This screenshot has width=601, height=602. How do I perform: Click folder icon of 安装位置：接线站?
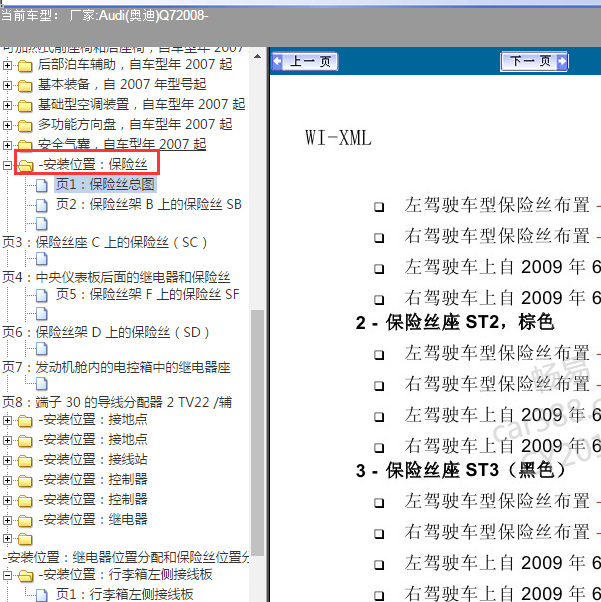click(x=25, y=460)
